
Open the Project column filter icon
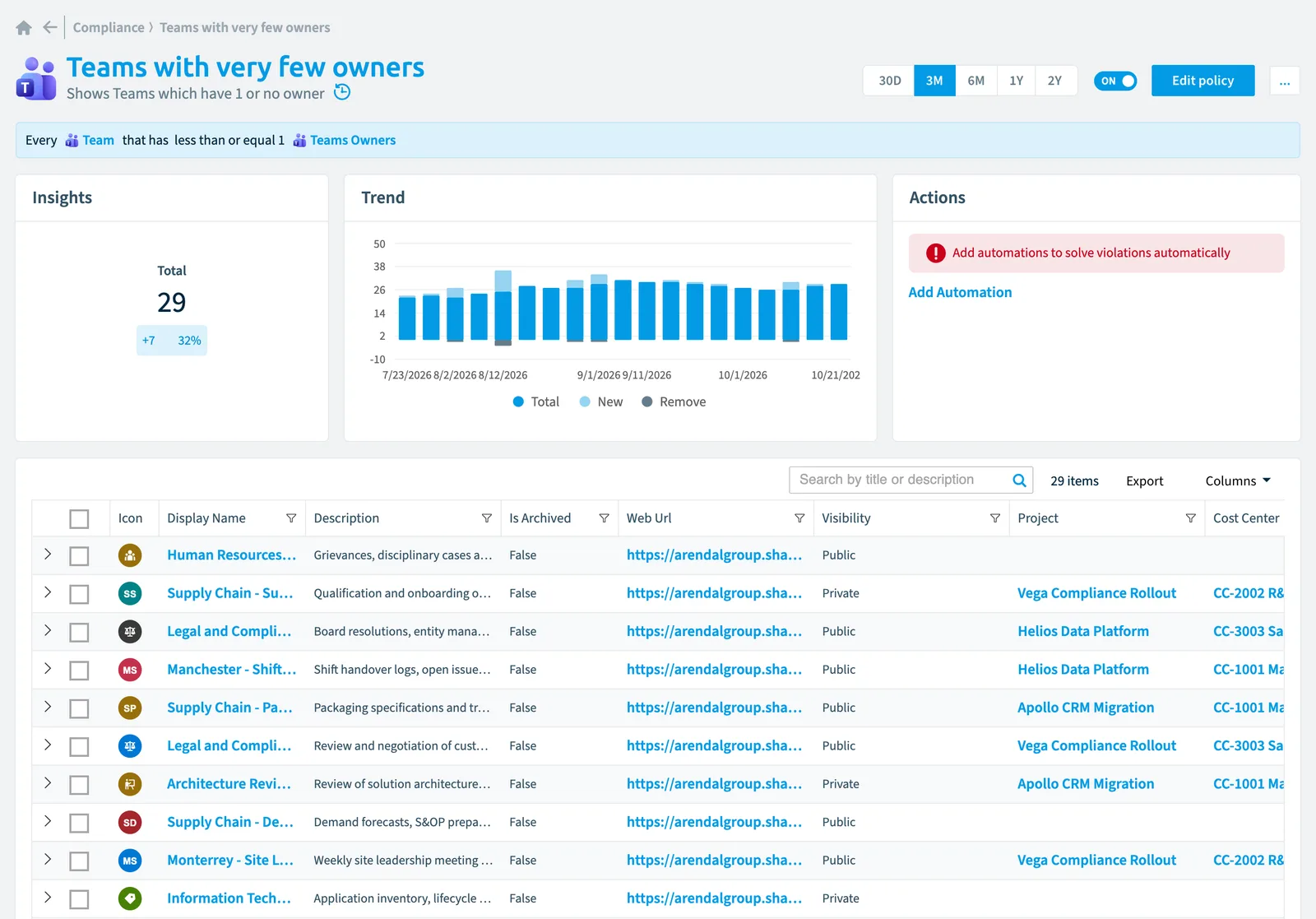(x=1190, y=518)
